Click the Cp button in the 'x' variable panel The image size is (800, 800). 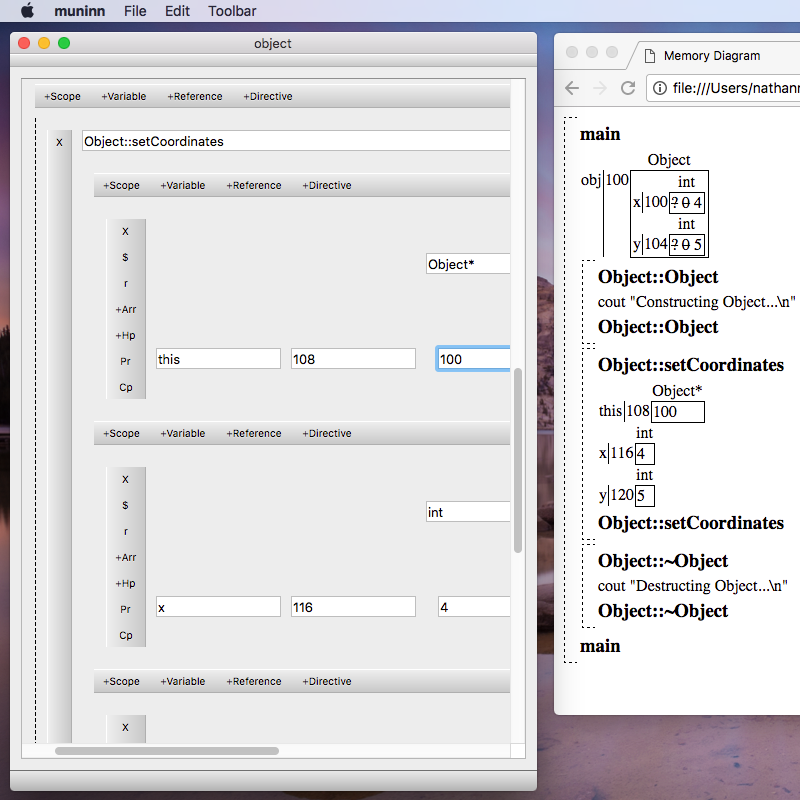pyautogui.click(x=125, y=635)
